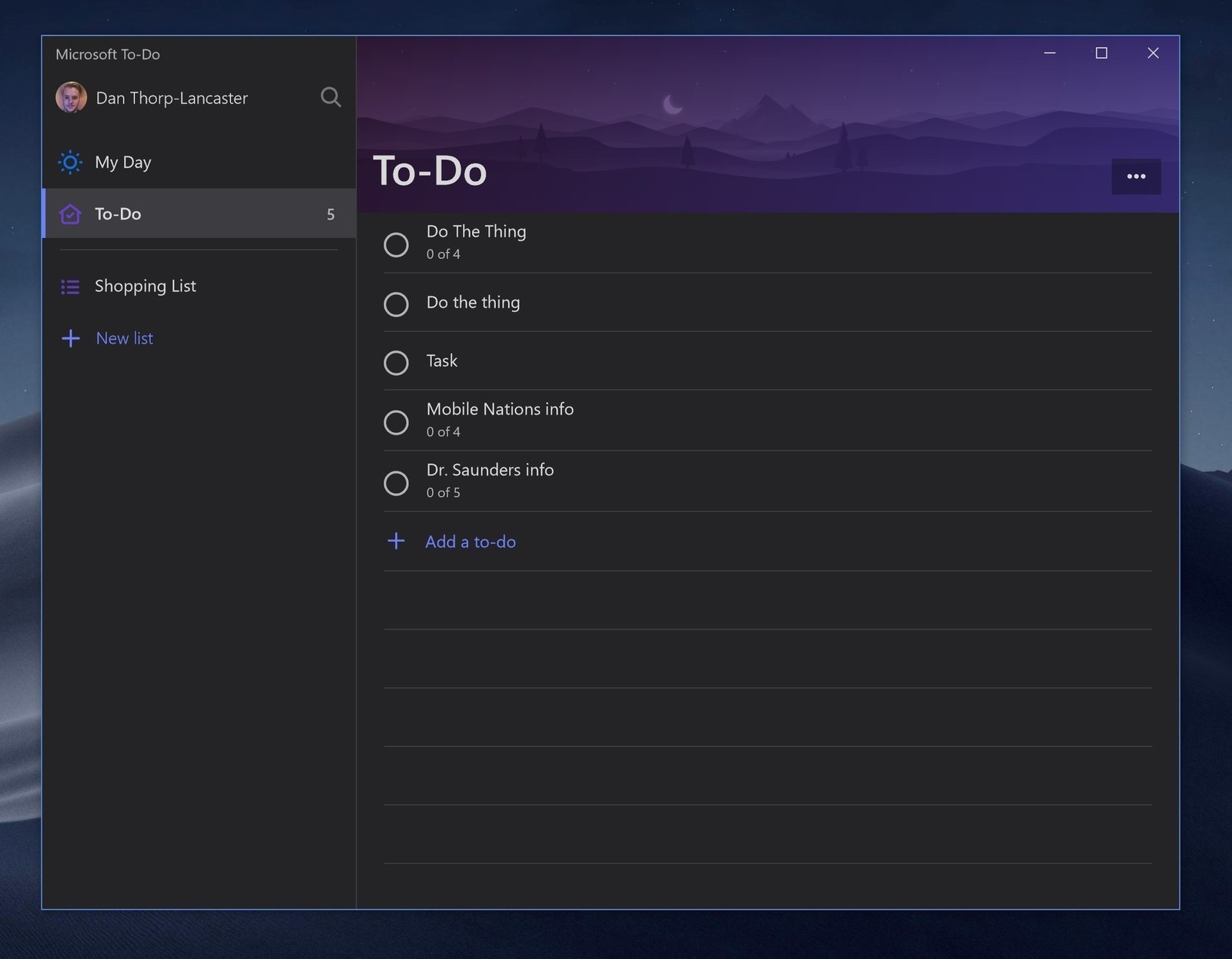Click the Shopping List bullet icon
1232x959 pixels.
tap(70, 287)
